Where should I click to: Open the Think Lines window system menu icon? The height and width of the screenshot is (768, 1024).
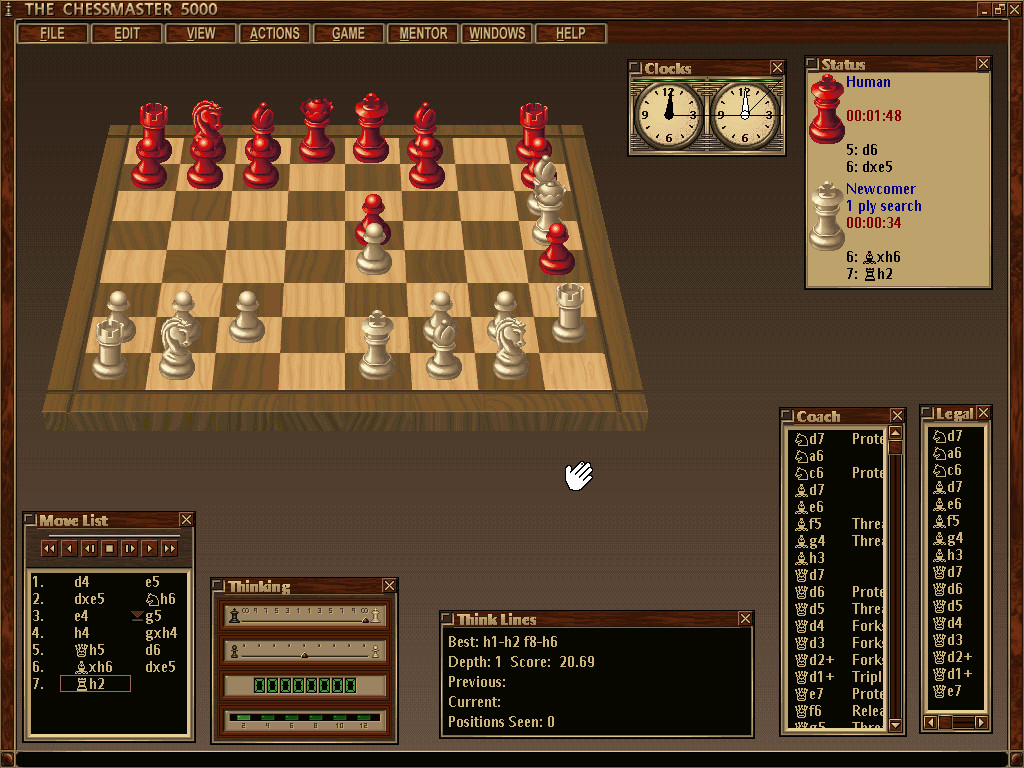(x=447, y=618)
